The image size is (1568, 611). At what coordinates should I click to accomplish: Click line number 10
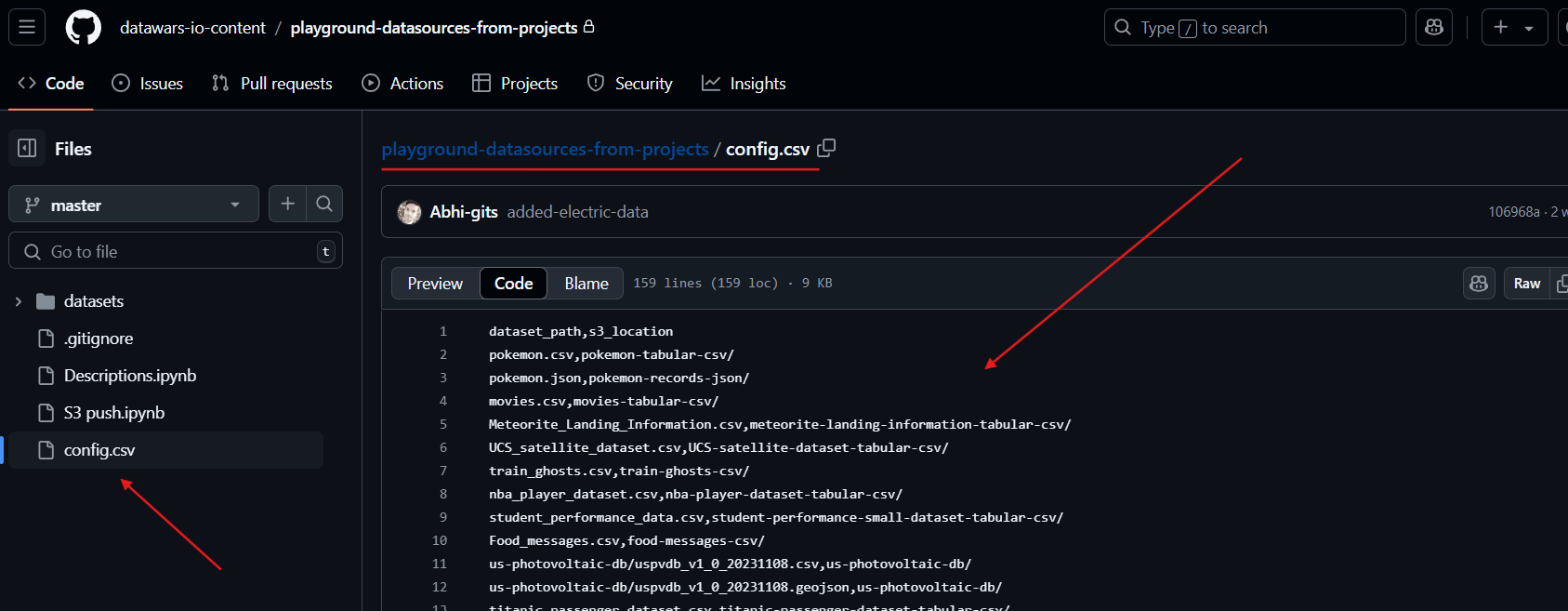click(440, 540)
